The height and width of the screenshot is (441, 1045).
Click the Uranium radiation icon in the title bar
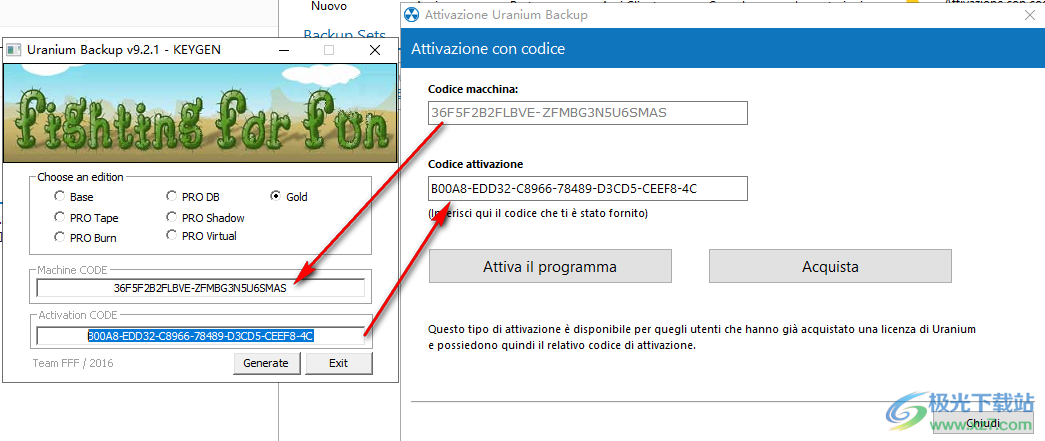pyautogui.click(x=413, y=15)
